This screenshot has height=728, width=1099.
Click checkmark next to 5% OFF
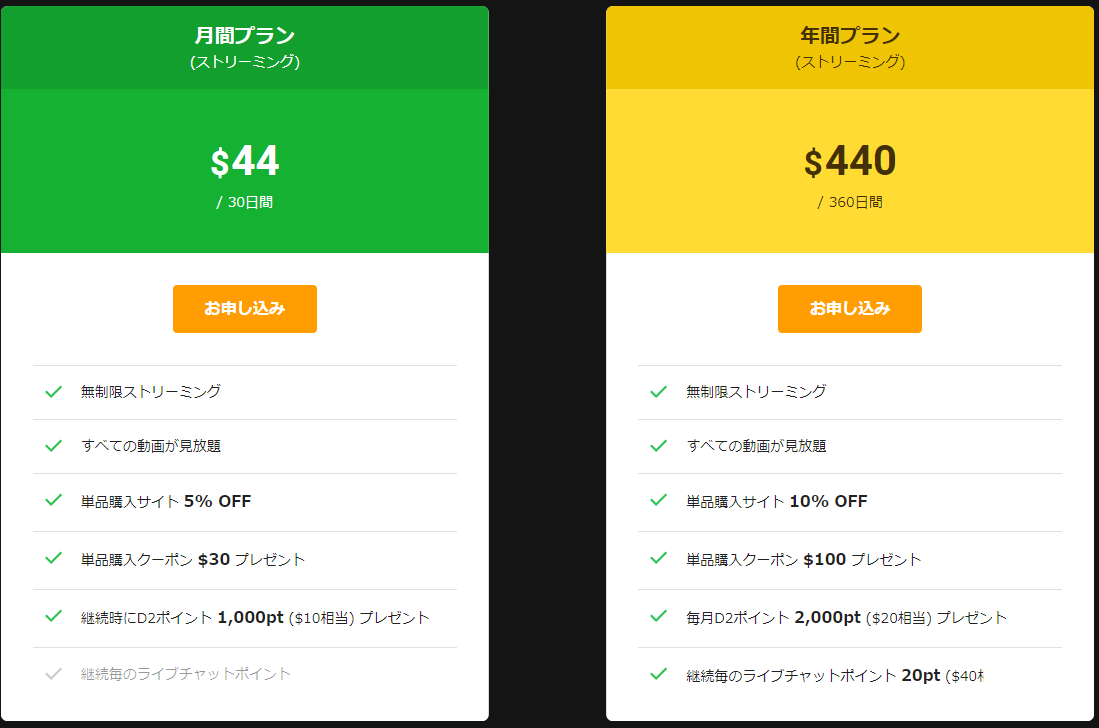(x=54, y=500)
